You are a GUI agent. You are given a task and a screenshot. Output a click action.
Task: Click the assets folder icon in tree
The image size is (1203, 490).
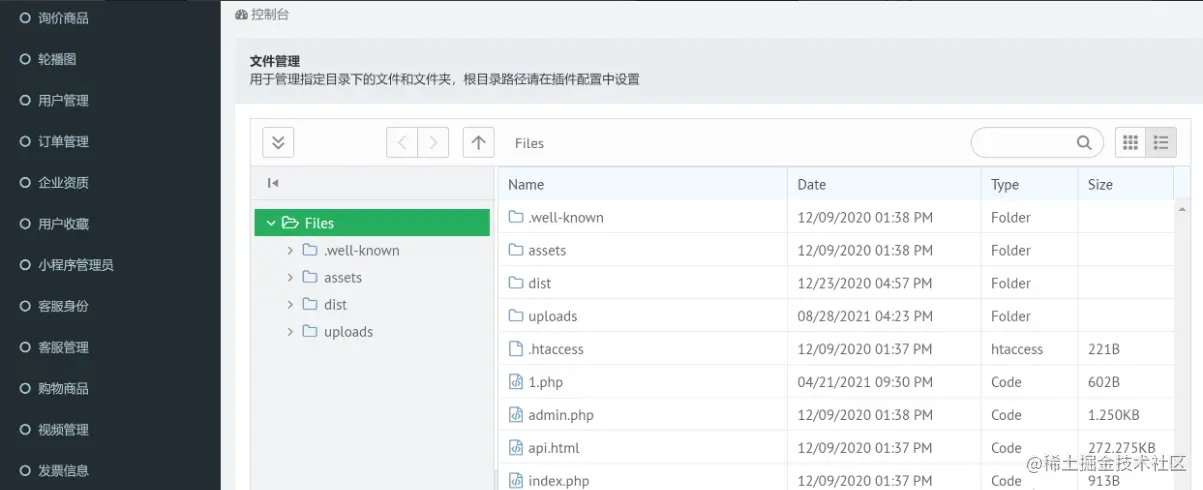point(310,277)
